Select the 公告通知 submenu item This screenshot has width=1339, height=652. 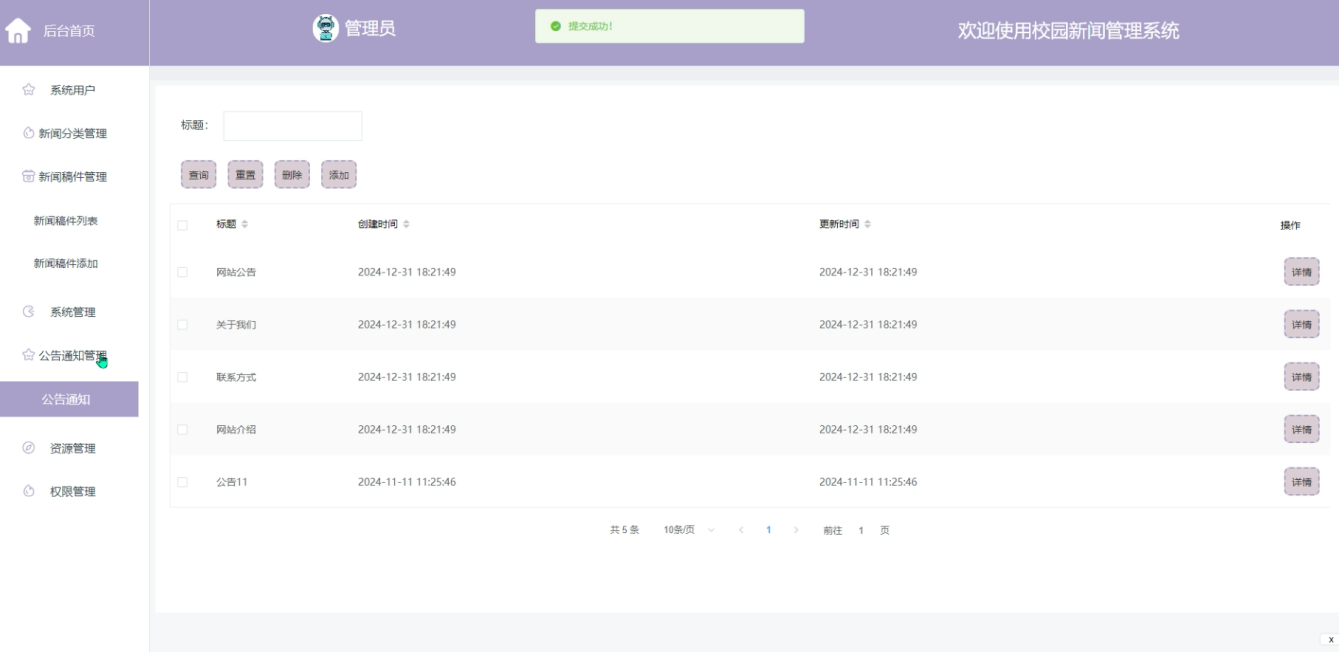pos(69,399)
